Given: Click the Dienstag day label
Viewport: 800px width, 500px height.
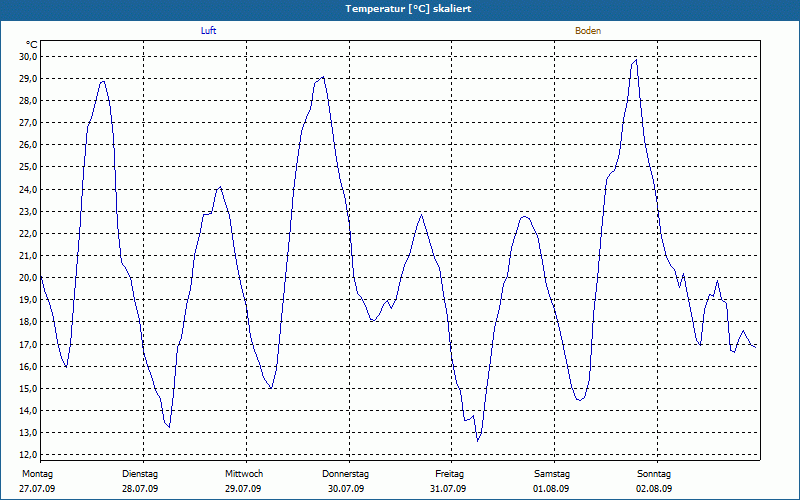Looking at the screenshot, I should coord(140,474).
